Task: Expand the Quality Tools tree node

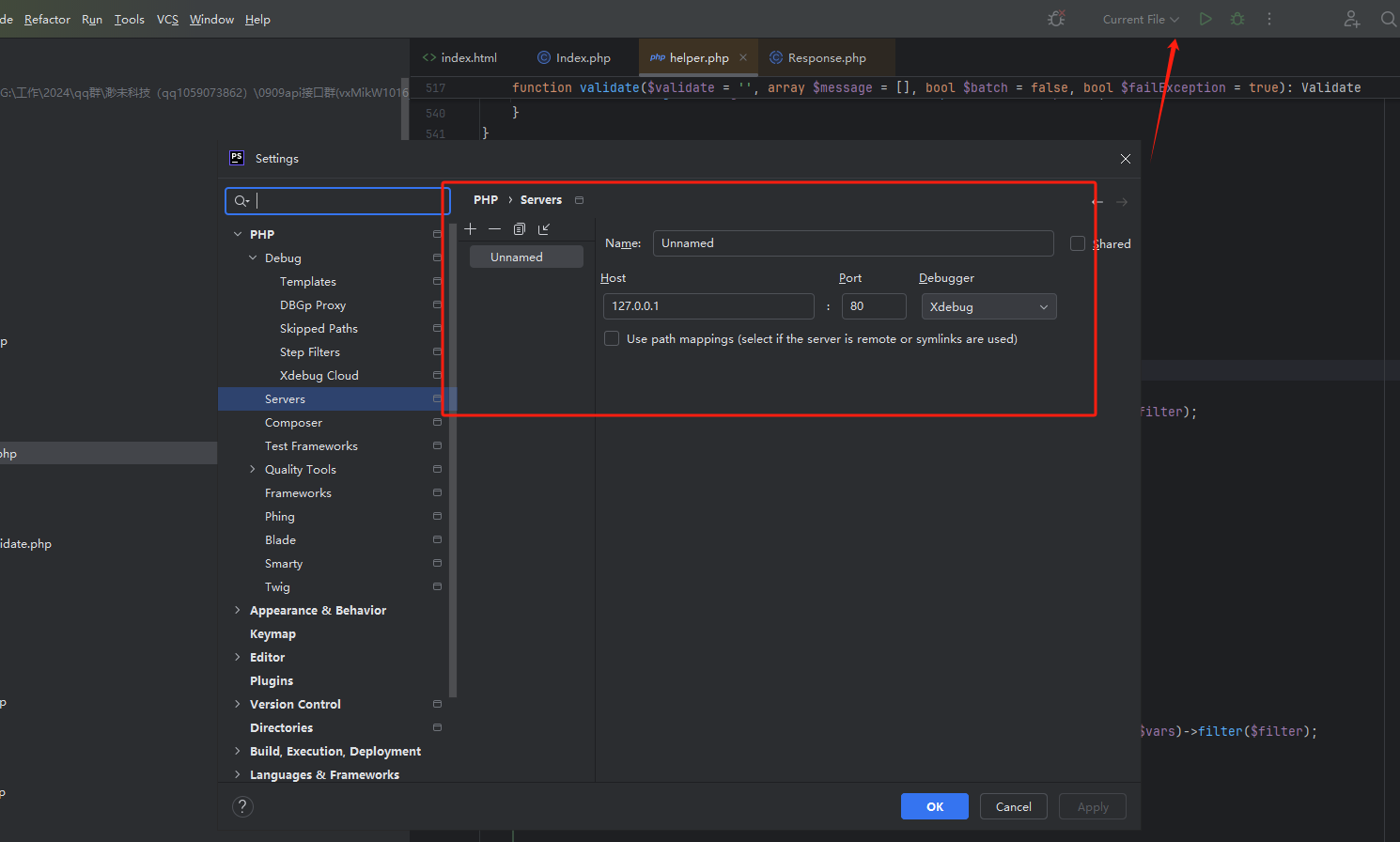Action: click(x=253, y=469)
